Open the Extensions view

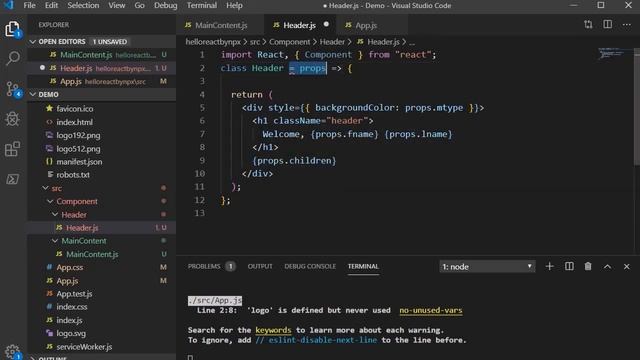[x=12, y=149]
